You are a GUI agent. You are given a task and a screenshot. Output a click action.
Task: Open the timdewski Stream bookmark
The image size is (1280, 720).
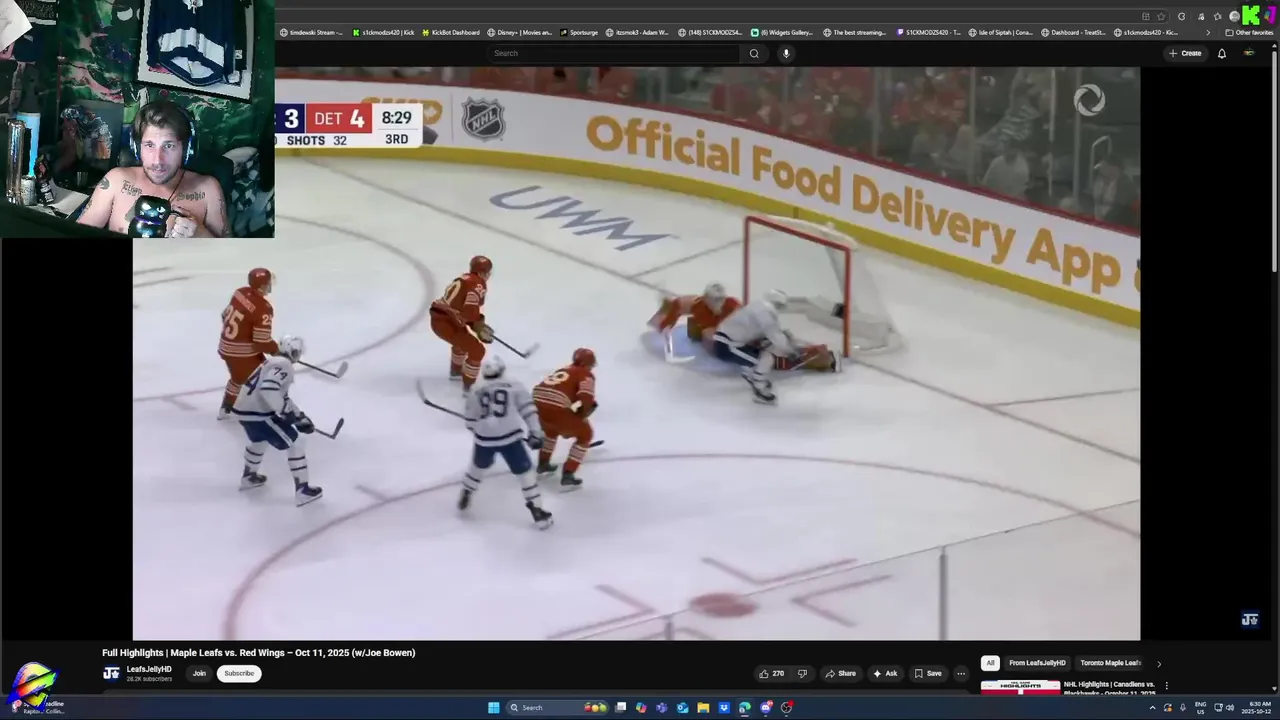pos(311,32)
